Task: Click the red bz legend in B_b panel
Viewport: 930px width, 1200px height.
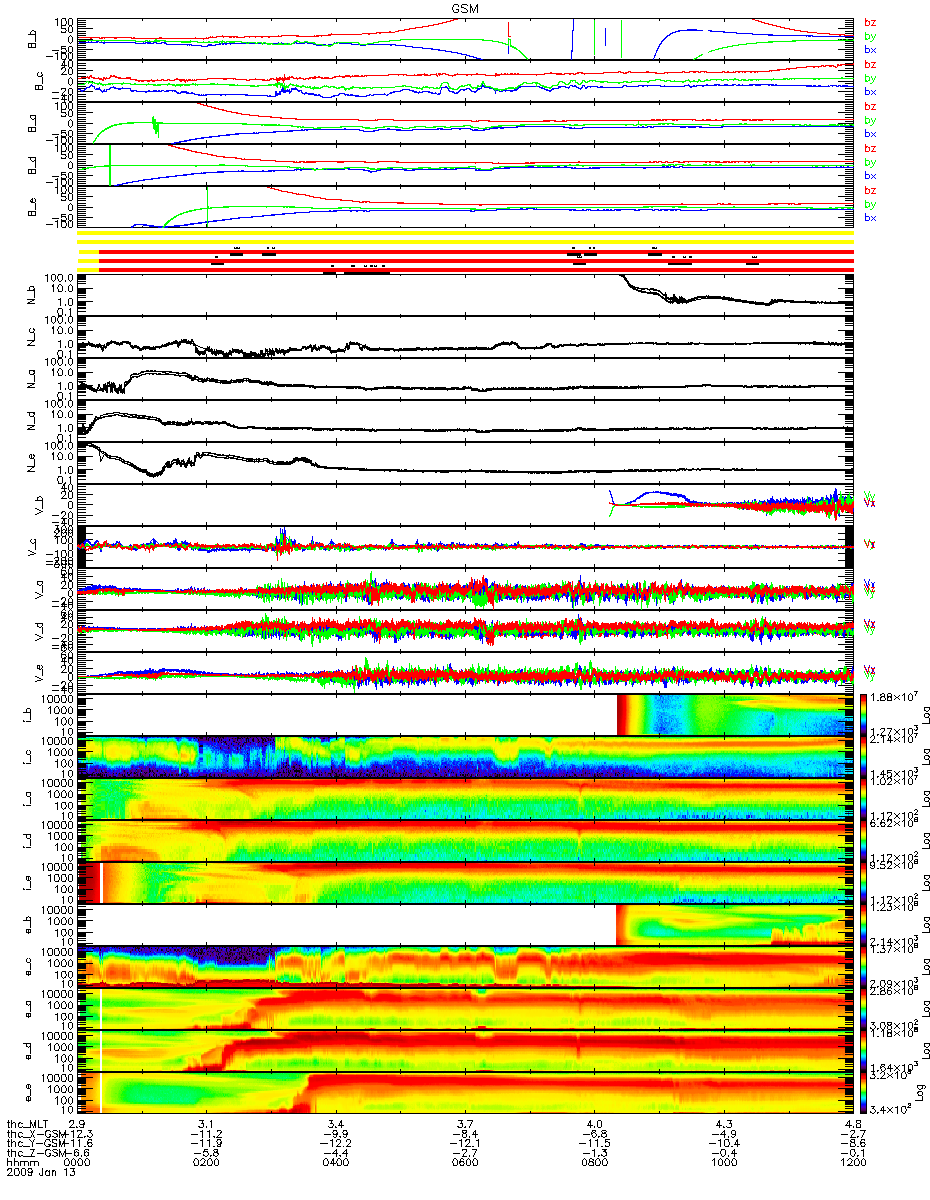Action: [870, 22]
